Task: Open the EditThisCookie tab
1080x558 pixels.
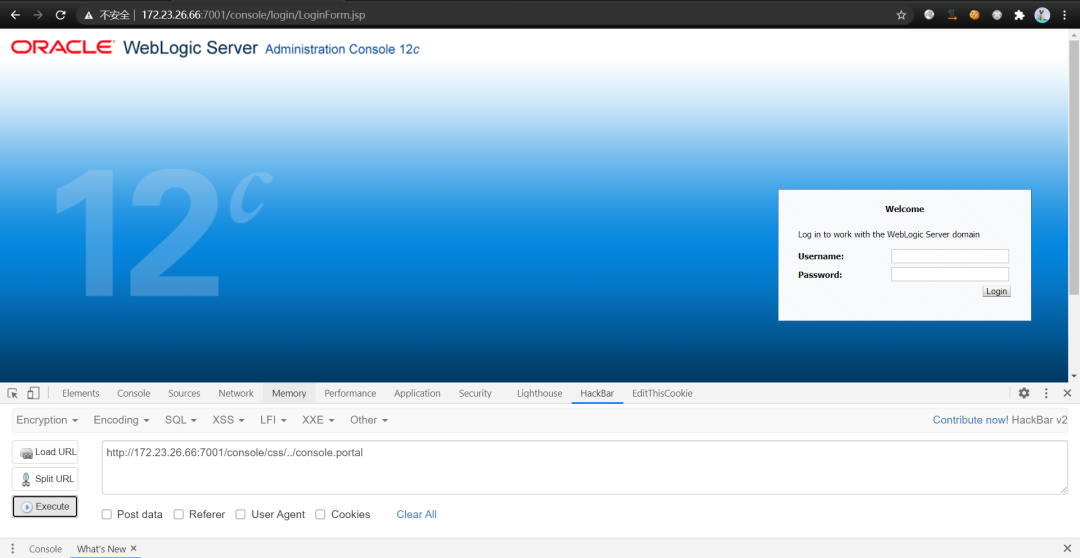Action: click(662, 393)
